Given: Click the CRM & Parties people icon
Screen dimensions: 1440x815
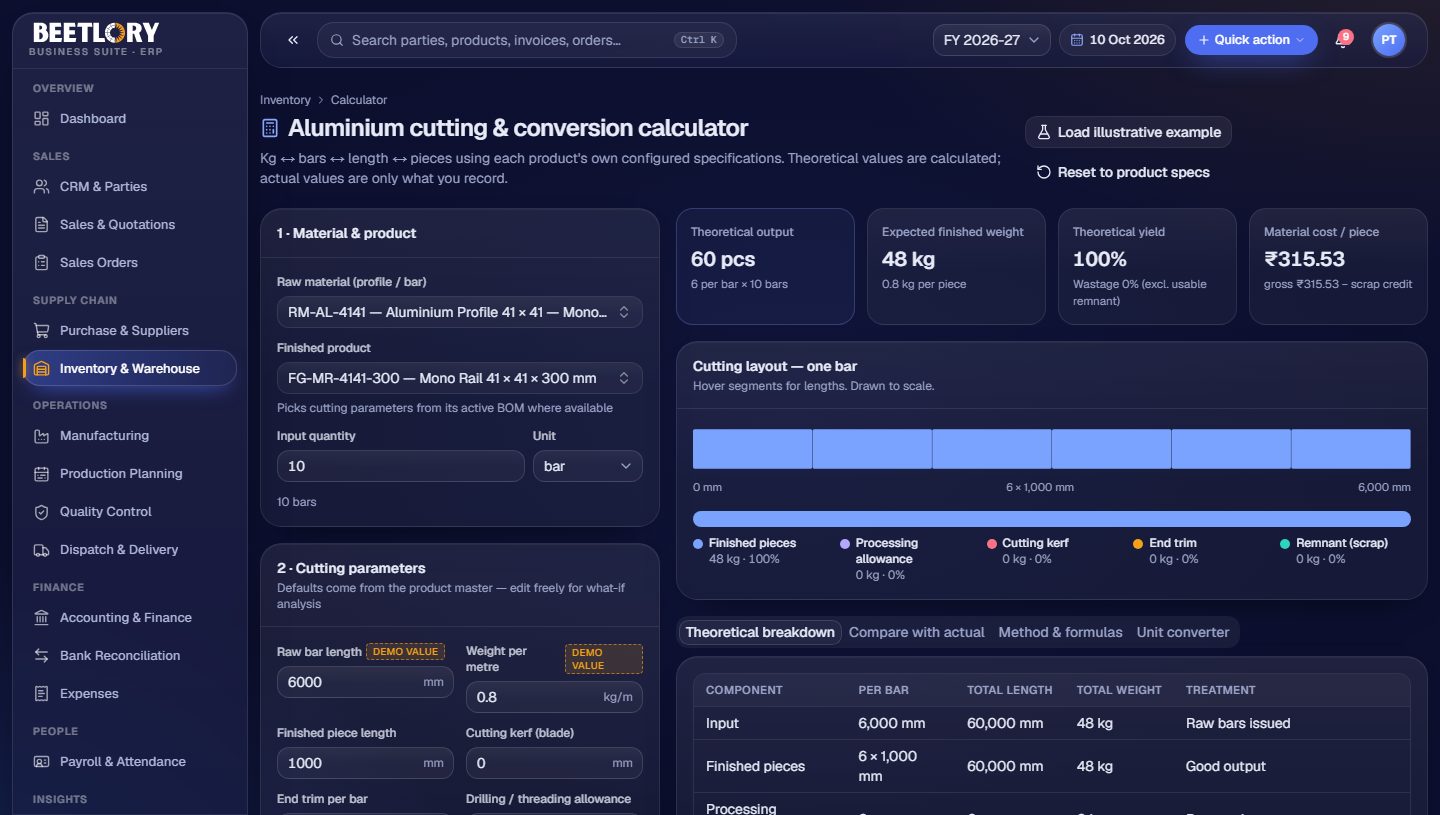Looking at the screenshot, I should coord(41,187).
